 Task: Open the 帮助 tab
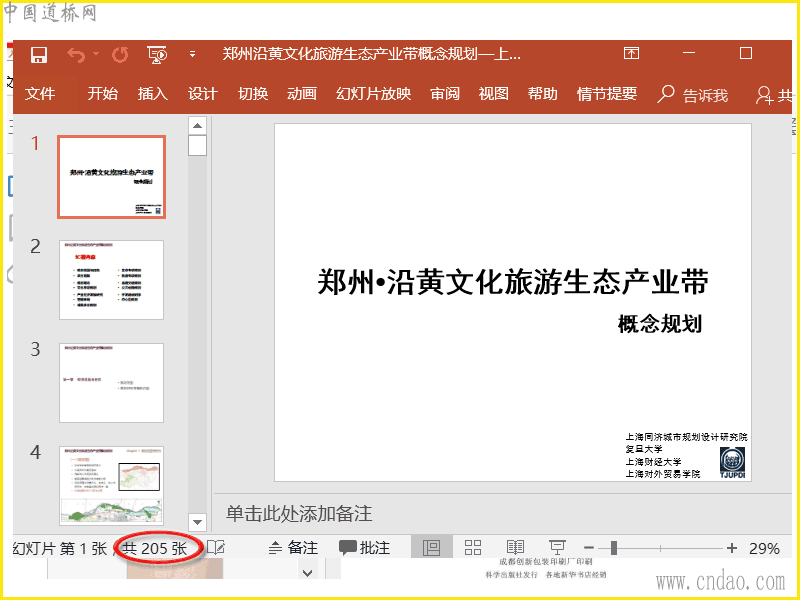pos(542,94)
